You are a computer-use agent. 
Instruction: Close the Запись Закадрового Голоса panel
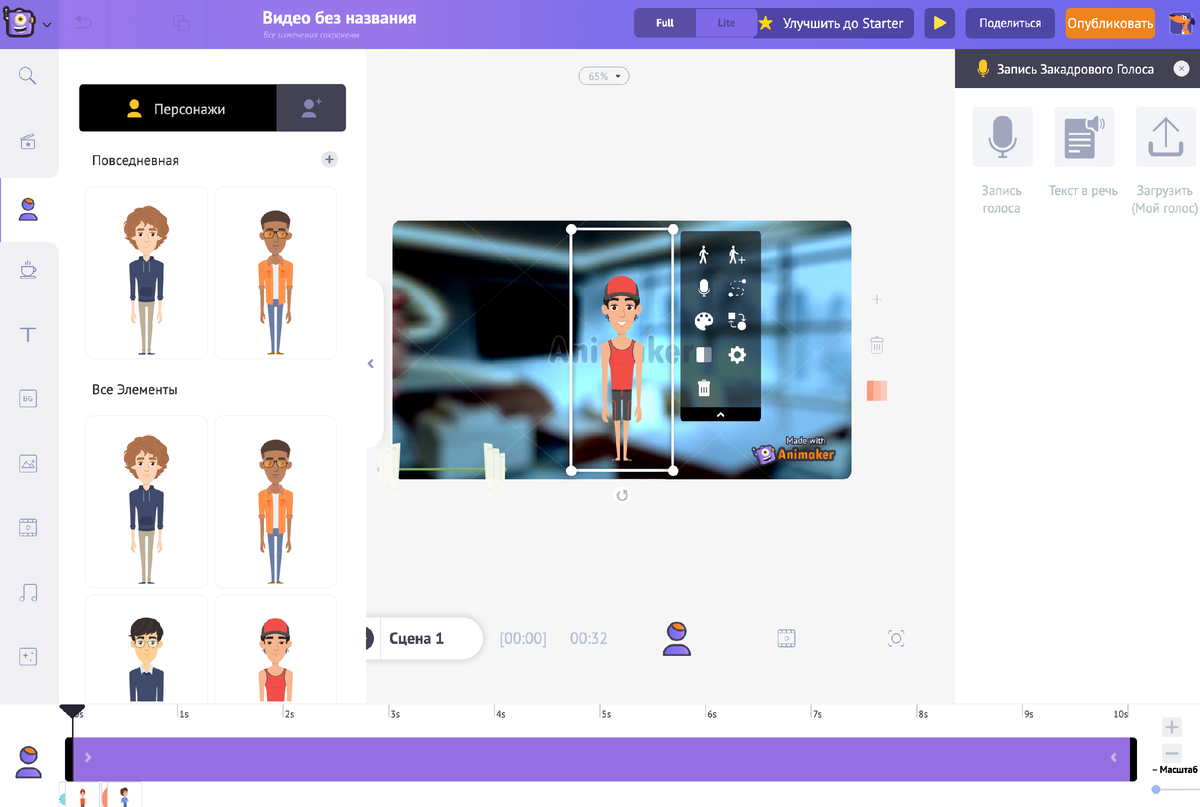pos(1181,69)
